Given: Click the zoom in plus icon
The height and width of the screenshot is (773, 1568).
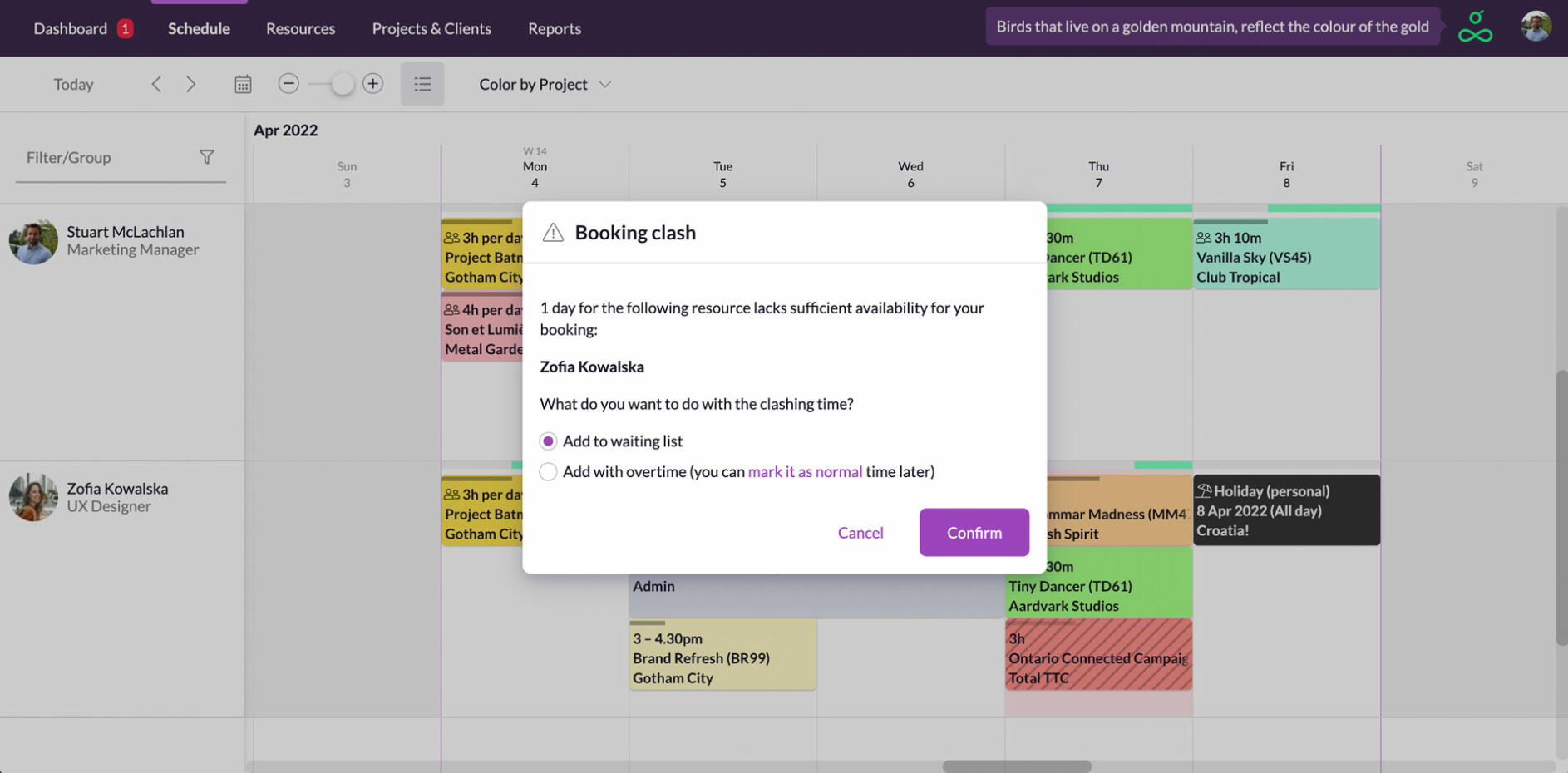Looking at the screenshot, I should click(x=373, y=83).
